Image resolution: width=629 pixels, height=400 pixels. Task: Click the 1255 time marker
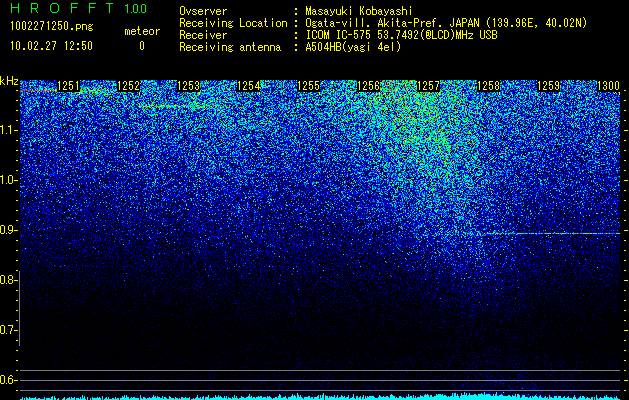pyautogui.click(x=308, y=86)
